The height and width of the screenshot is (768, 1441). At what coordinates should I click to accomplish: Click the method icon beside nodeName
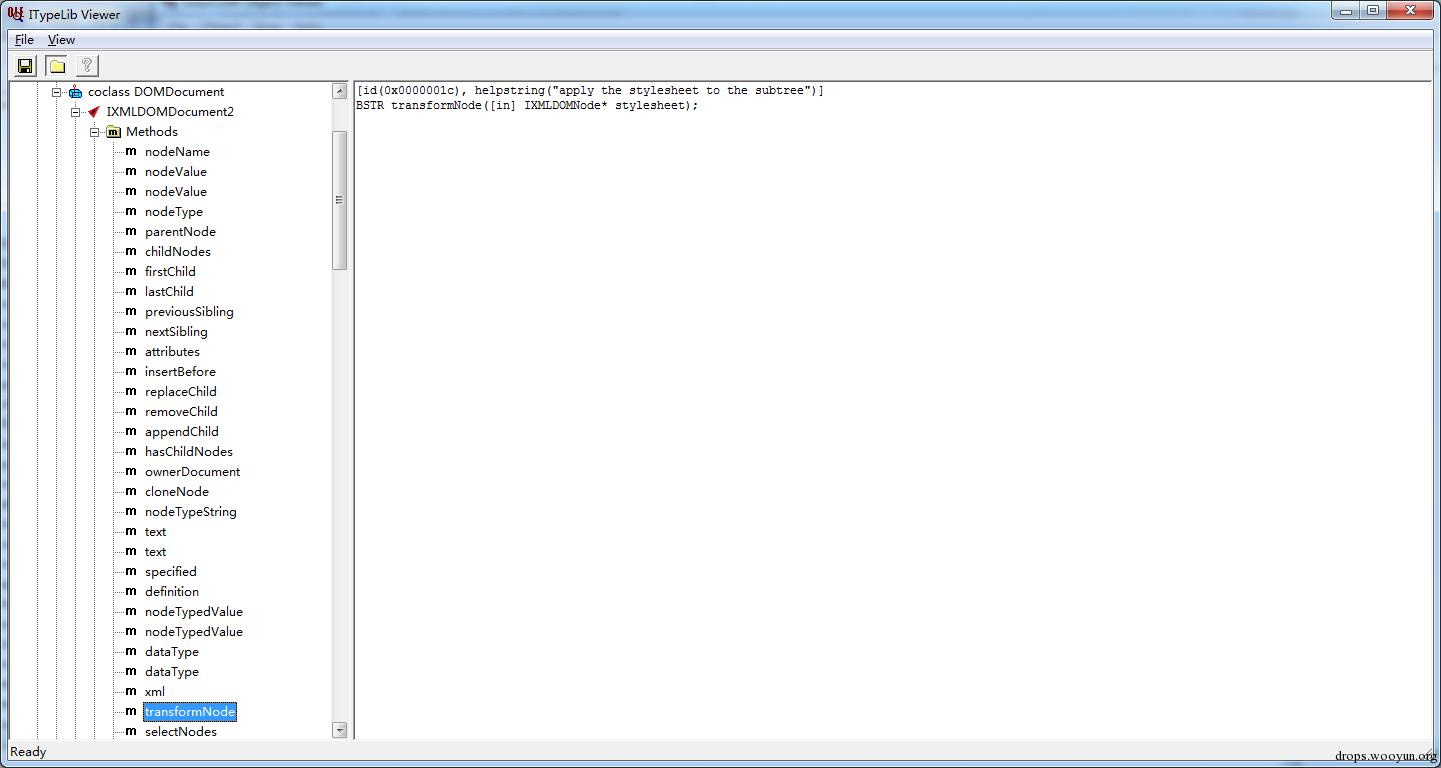click(x=131, y=152)
